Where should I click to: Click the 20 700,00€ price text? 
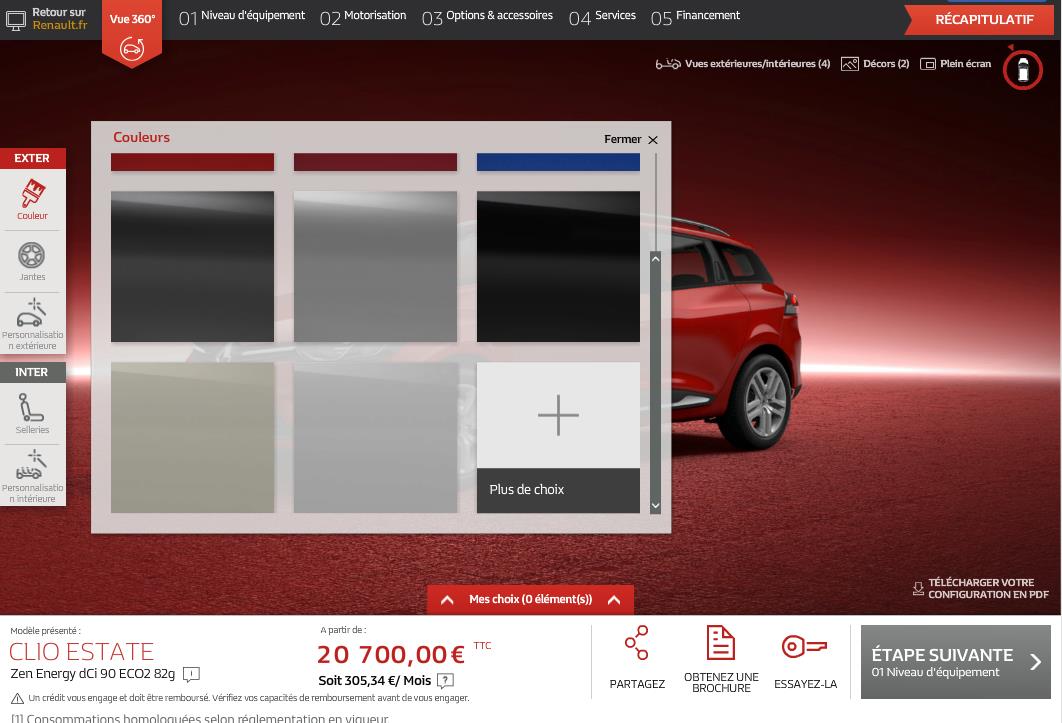(x=391, y=655)
